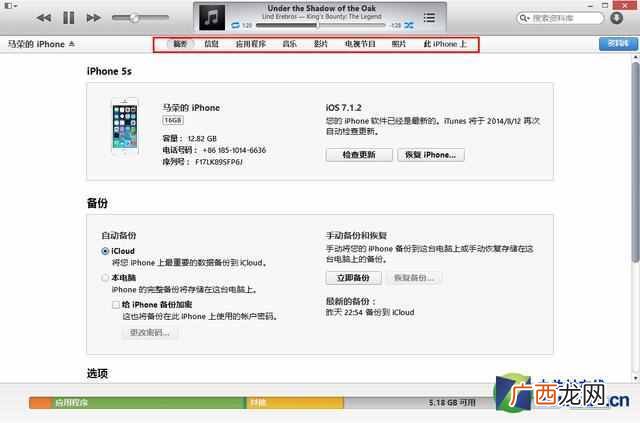Click the yellow storage bar segment
The width and height of the screenshot is (640, 423).
click(x=295, y=403)
